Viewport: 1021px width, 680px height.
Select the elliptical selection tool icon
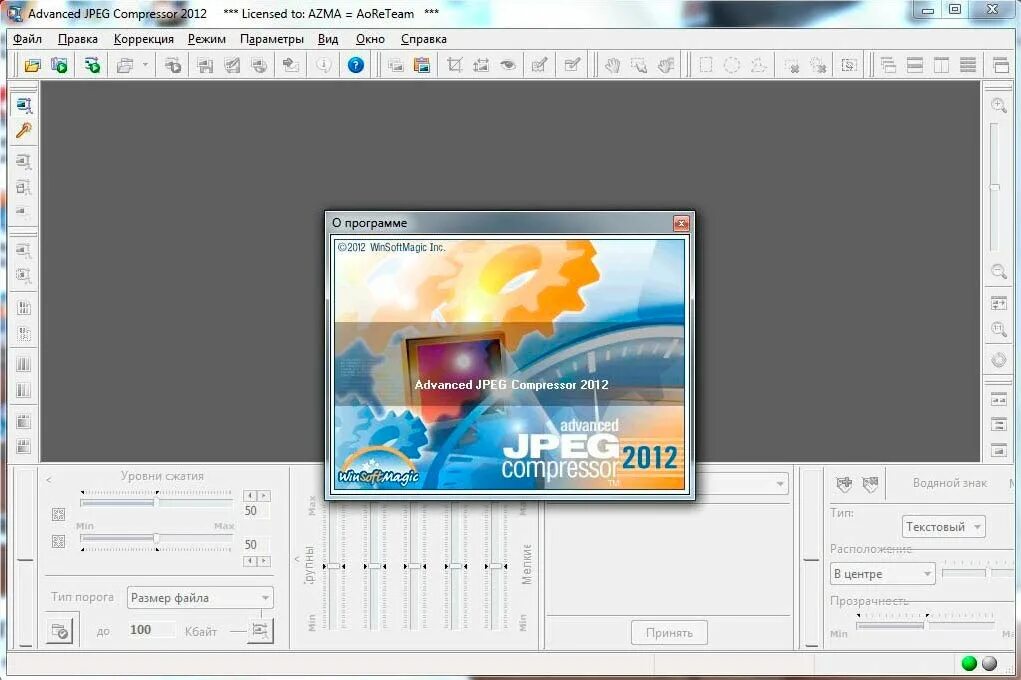[732, 65]
